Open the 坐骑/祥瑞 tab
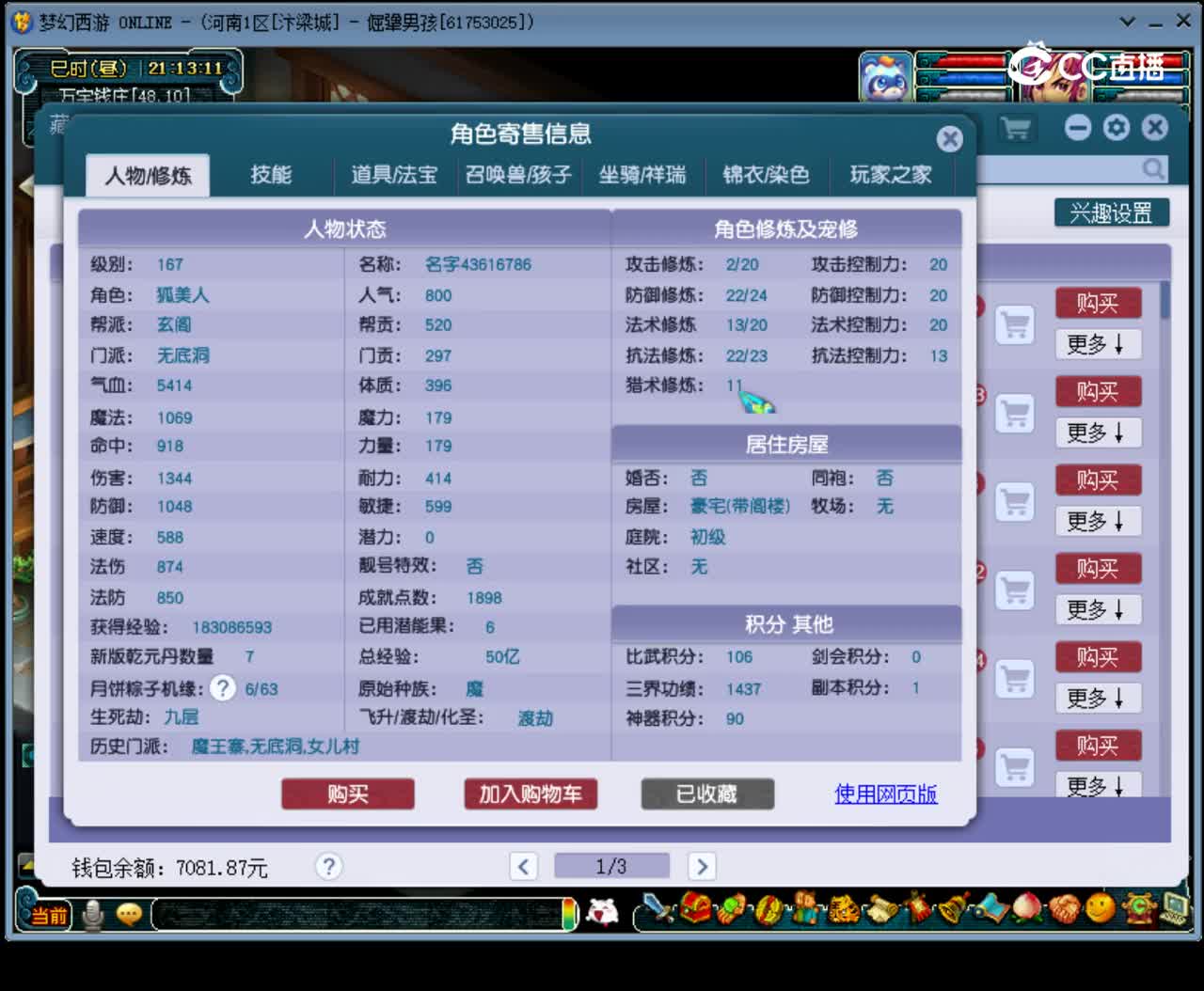1204x991 pixels. (642, 175)
